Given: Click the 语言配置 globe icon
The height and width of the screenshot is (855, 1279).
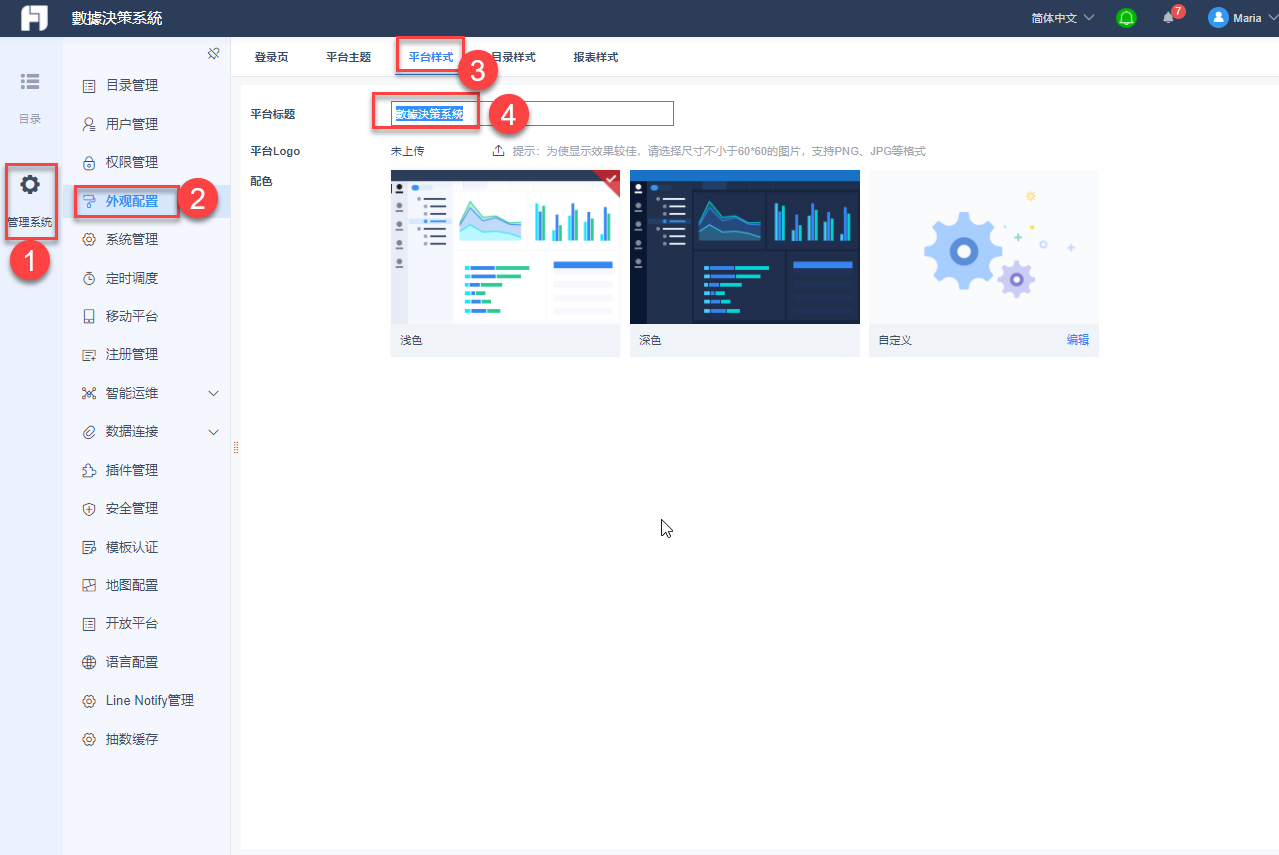Looking at the screenshot, I should pos(88,662).
